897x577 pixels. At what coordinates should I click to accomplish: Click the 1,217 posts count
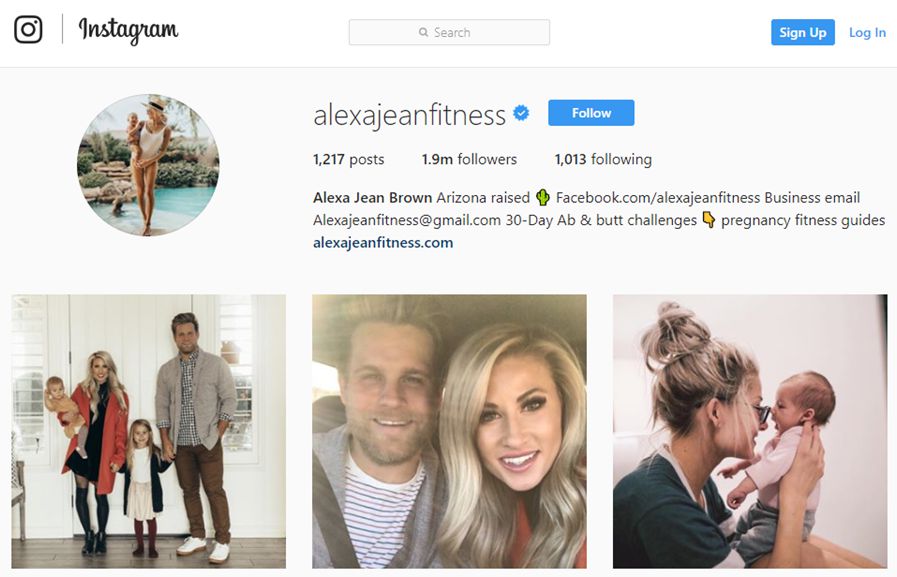(x=348, y=159)
